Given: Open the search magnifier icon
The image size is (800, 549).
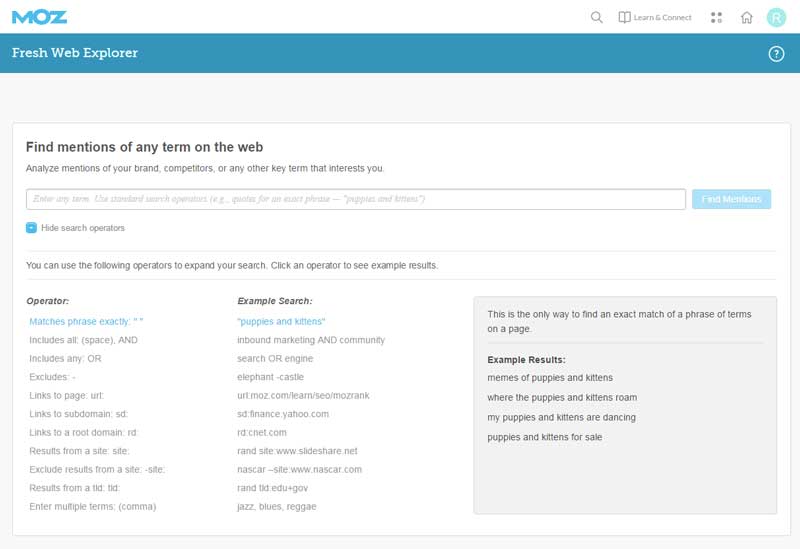Looking at the screenshot, I should pos(596,17).
